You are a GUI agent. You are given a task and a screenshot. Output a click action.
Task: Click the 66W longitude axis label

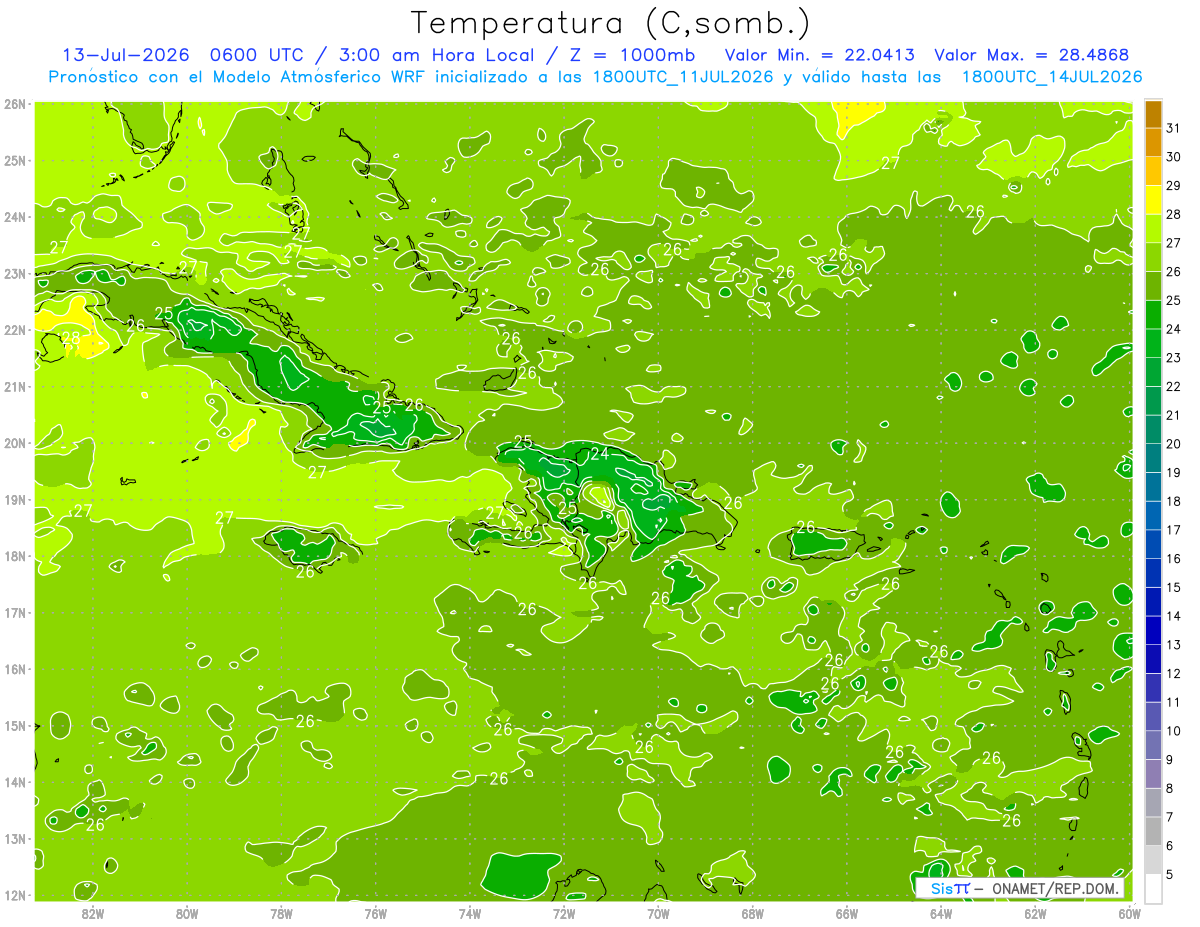click(847, 913)
